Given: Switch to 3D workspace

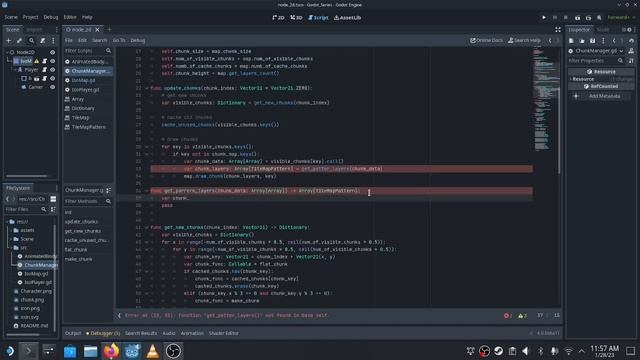Looking at the screenshot, I should 296,18.
